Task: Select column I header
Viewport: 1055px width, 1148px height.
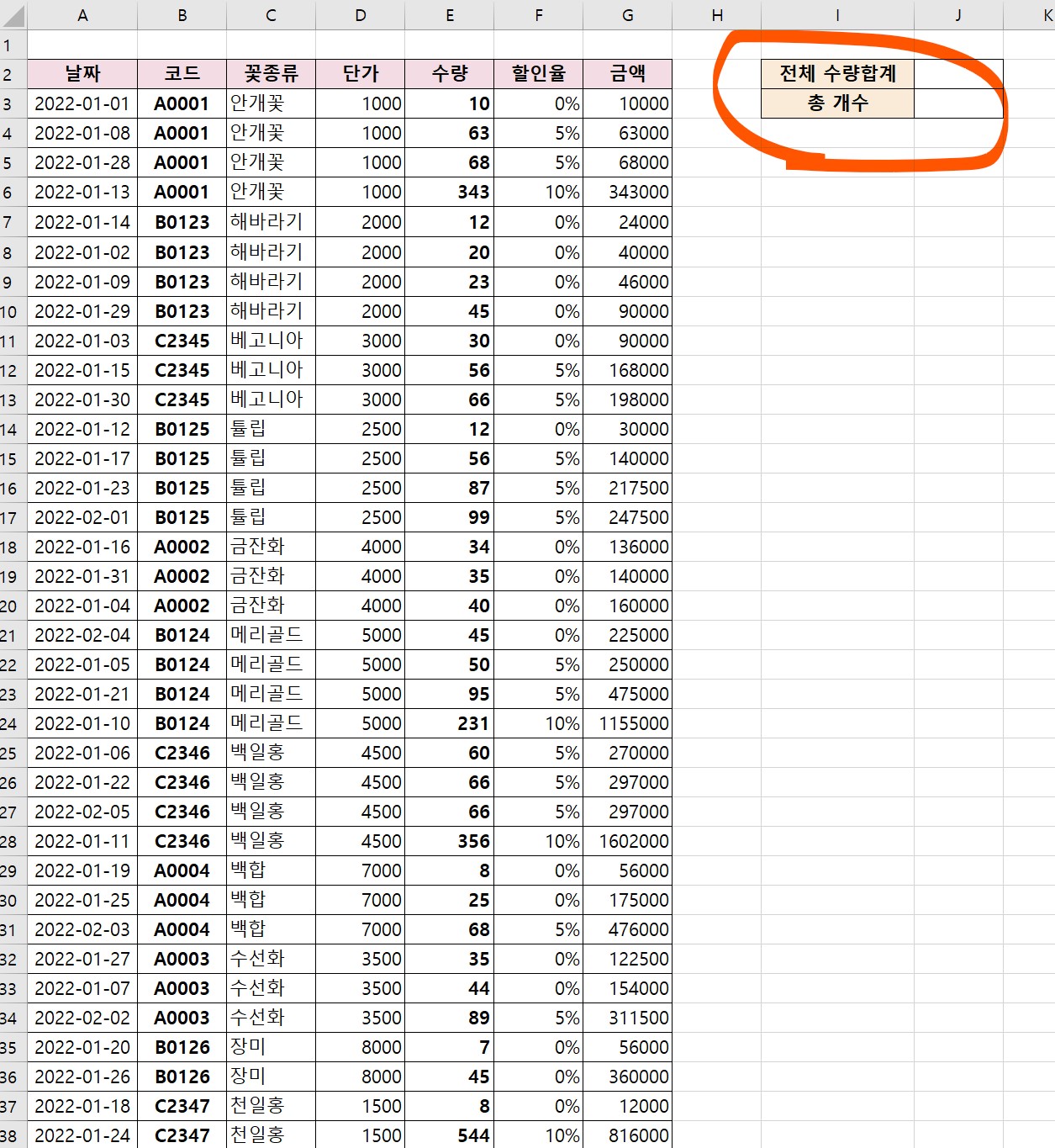Action: tap(837, 15)
